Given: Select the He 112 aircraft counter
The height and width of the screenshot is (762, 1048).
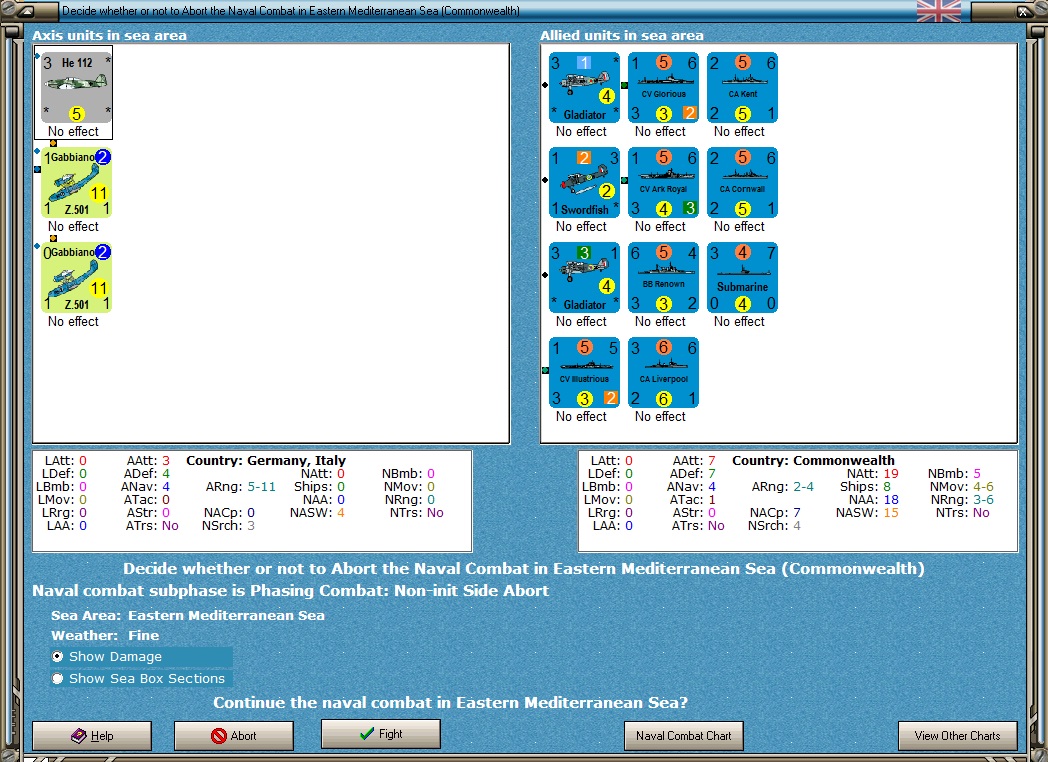Looking at the screenshot, I should (x=76, y=88).
